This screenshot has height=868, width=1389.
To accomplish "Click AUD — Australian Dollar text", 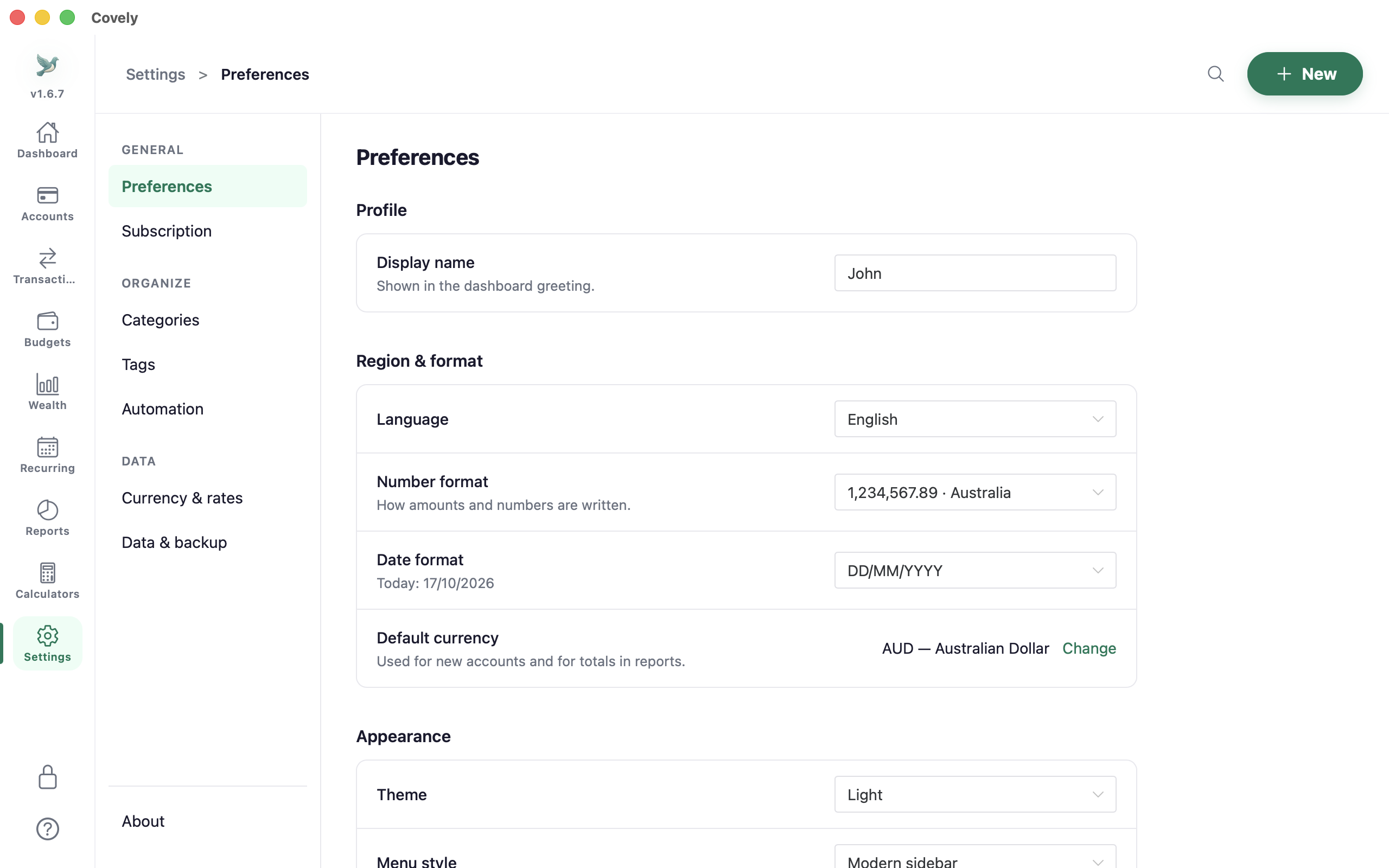I will (965, 648).
